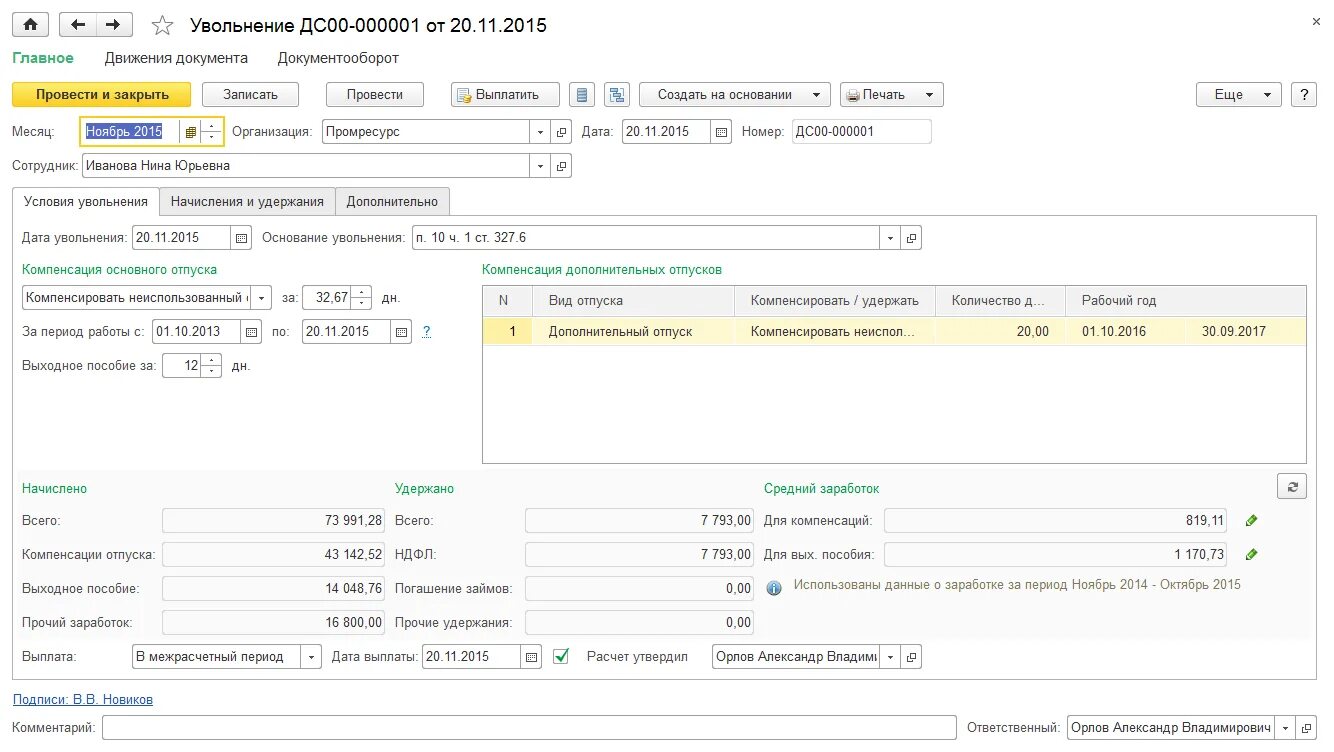
Task: Toggle the Расчет утвердил checkbox
Action: point(561,657)
